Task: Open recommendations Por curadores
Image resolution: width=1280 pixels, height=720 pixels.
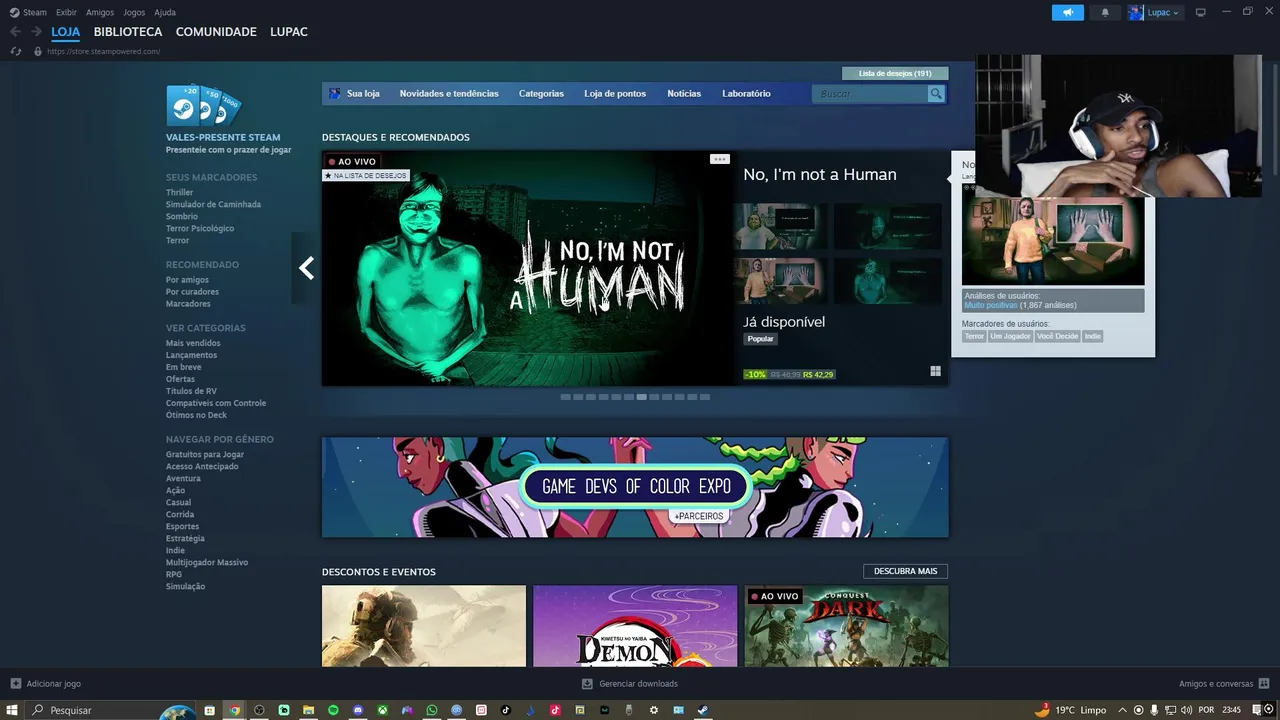Action: pos(192,292)
